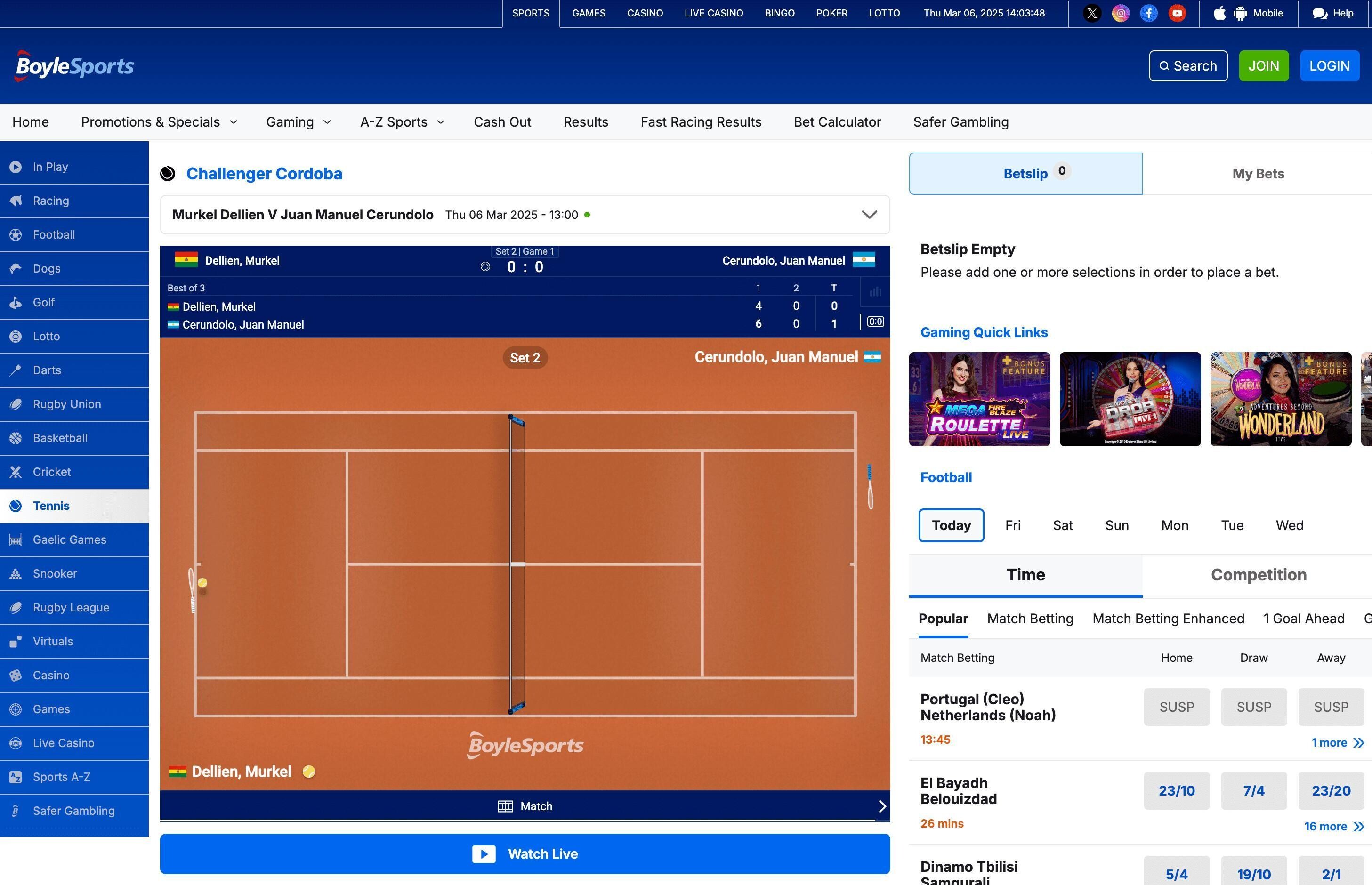Click the Basketball icon in sidebar
Screen dimensions: 1372x885
click(x=16, y=438)
